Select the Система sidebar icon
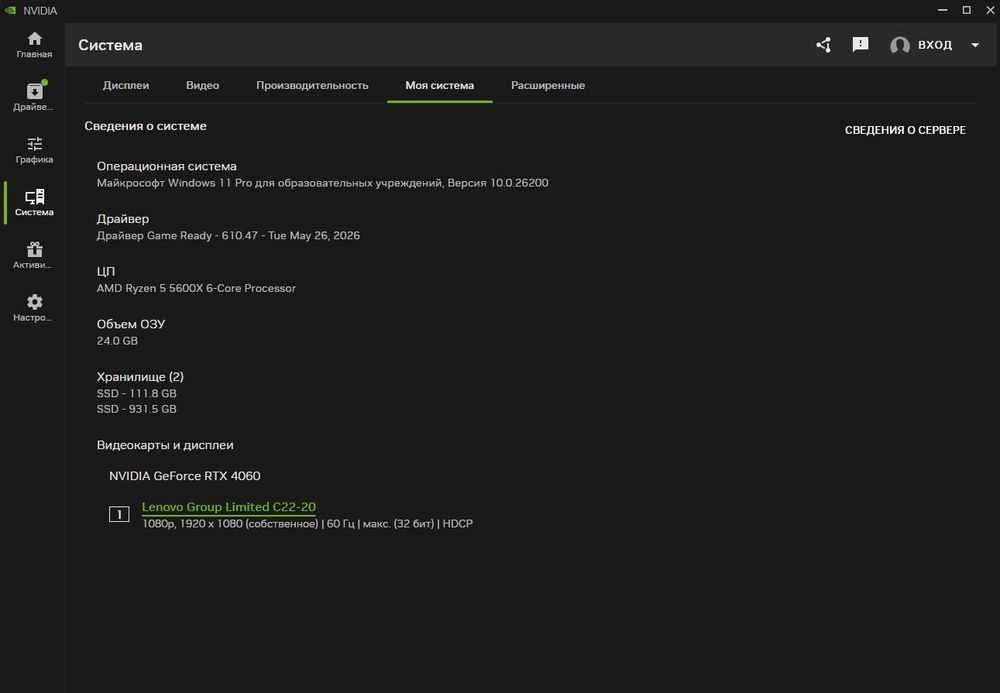 tap(34, 203)
